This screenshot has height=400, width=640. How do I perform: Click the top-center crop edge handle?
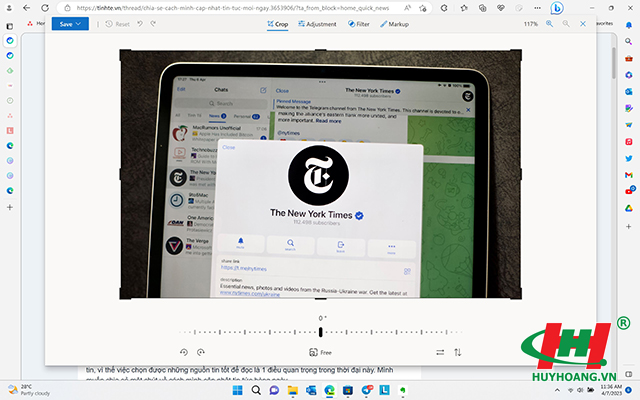click(320, 50)
